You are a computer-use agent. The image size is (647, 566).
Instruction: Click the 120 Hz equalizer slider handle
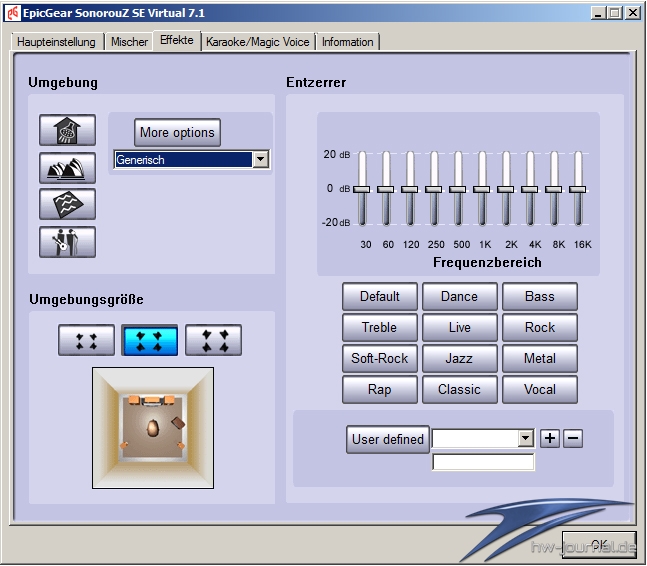(x=410, y=189)
